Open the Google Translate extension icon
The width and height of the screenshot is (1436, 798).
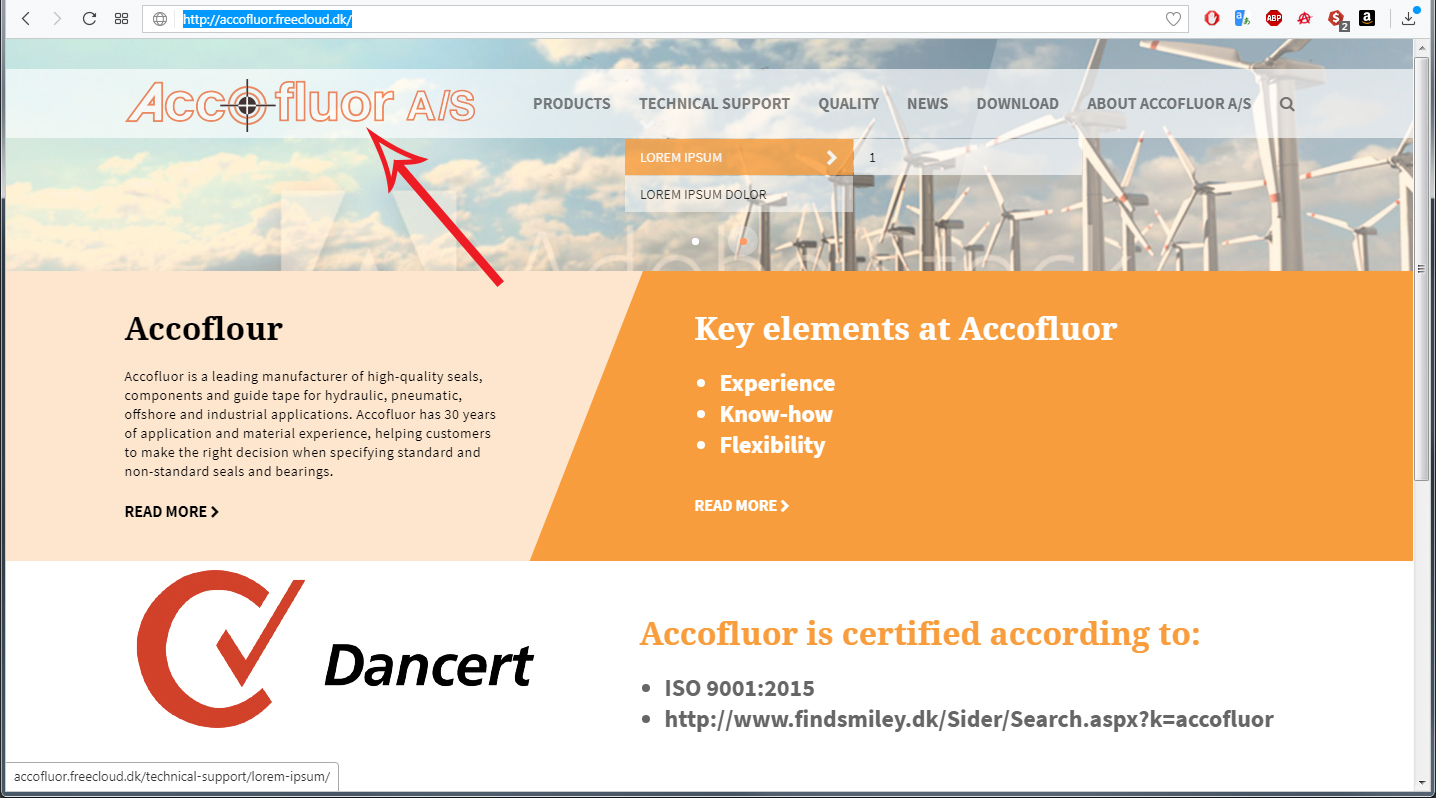click(x=1242, y=18)
